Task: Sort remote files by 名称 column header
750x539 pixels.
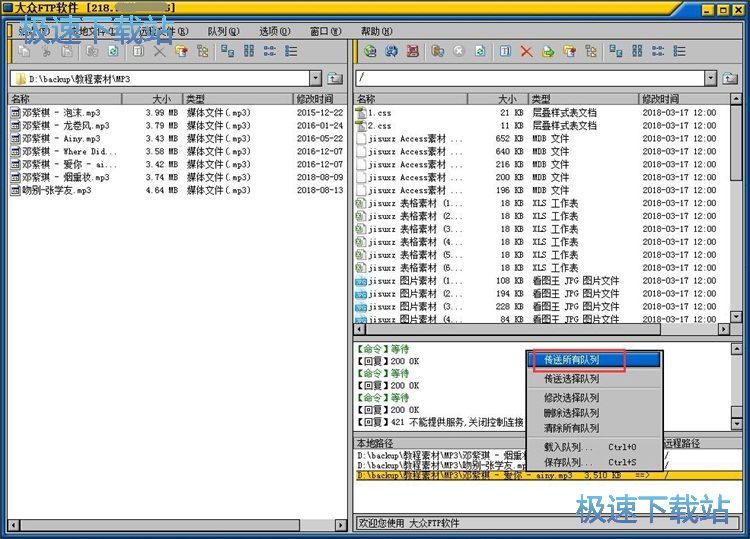Action: pyautogui.click(x=411, y=99)
